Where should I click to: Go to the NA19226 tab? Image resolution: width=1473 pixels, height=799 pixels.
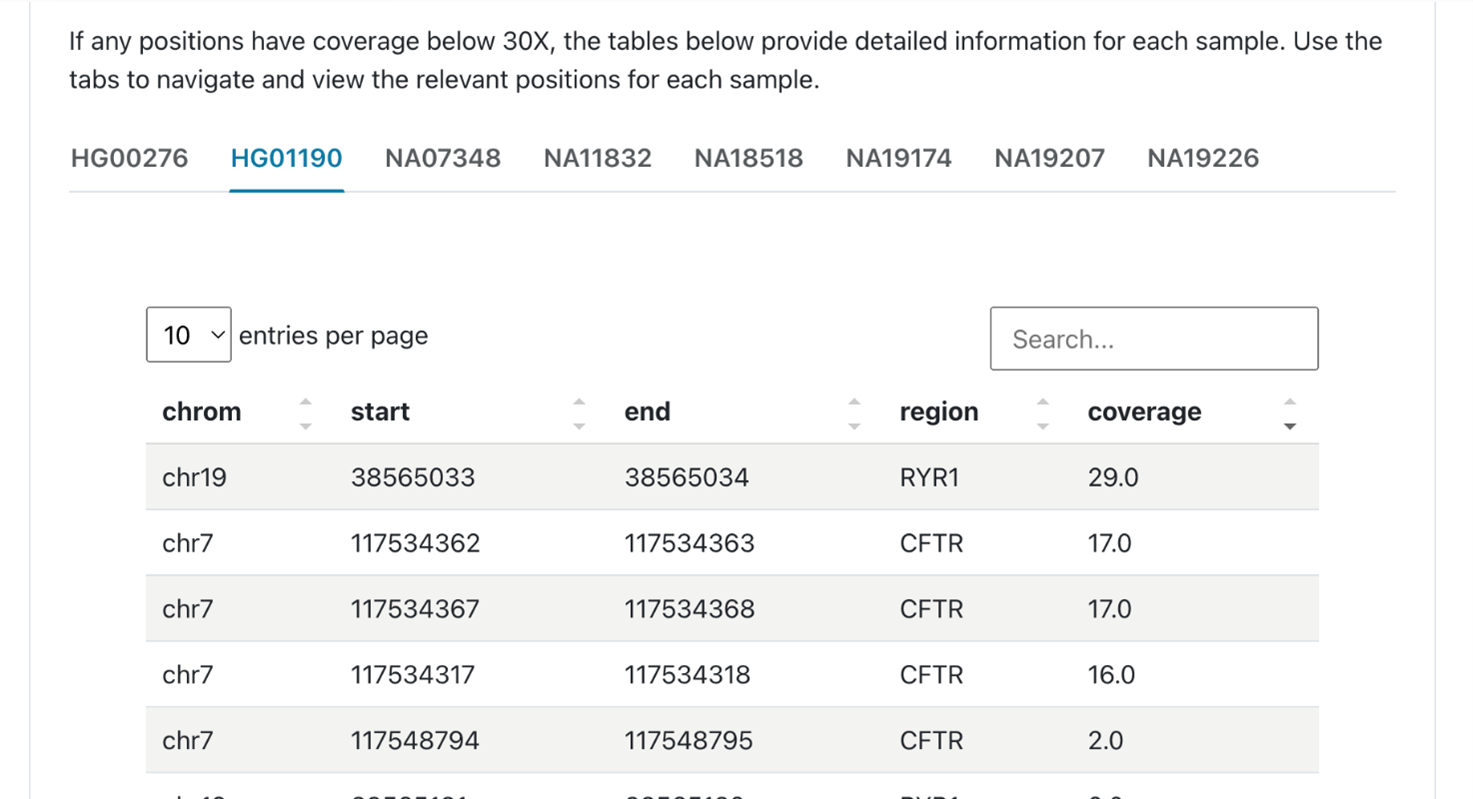click(x=1203, y=158)
